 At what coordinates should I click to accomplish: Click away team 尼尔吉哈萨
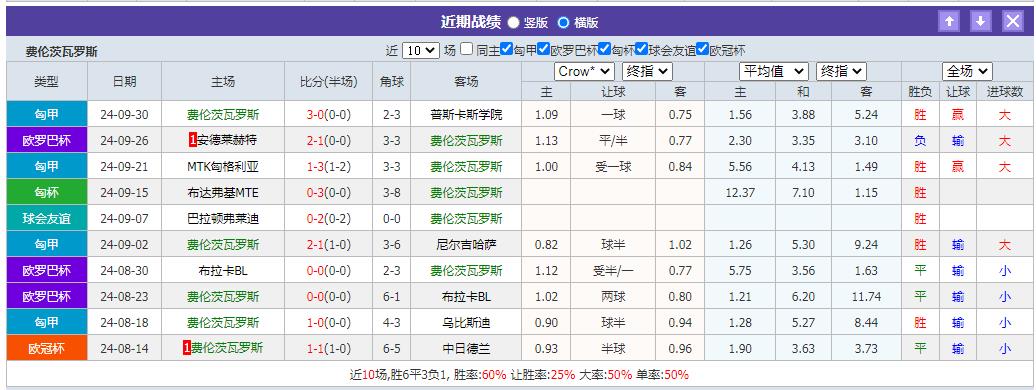tap(466, 245)
